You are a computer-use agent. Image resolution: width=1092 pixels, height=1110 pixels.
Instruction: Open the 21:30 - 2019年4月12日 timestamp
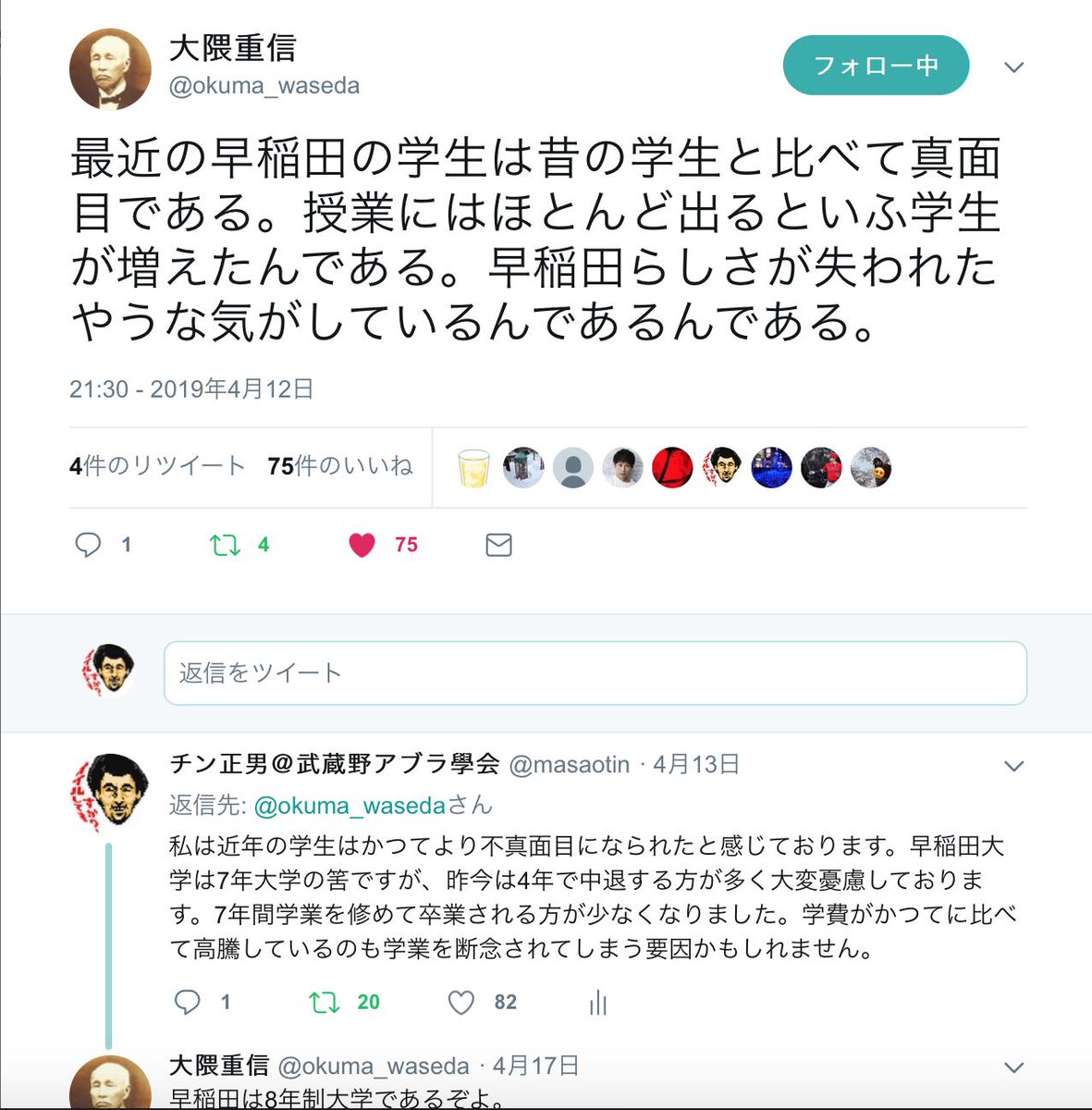(x=191, y=389)
